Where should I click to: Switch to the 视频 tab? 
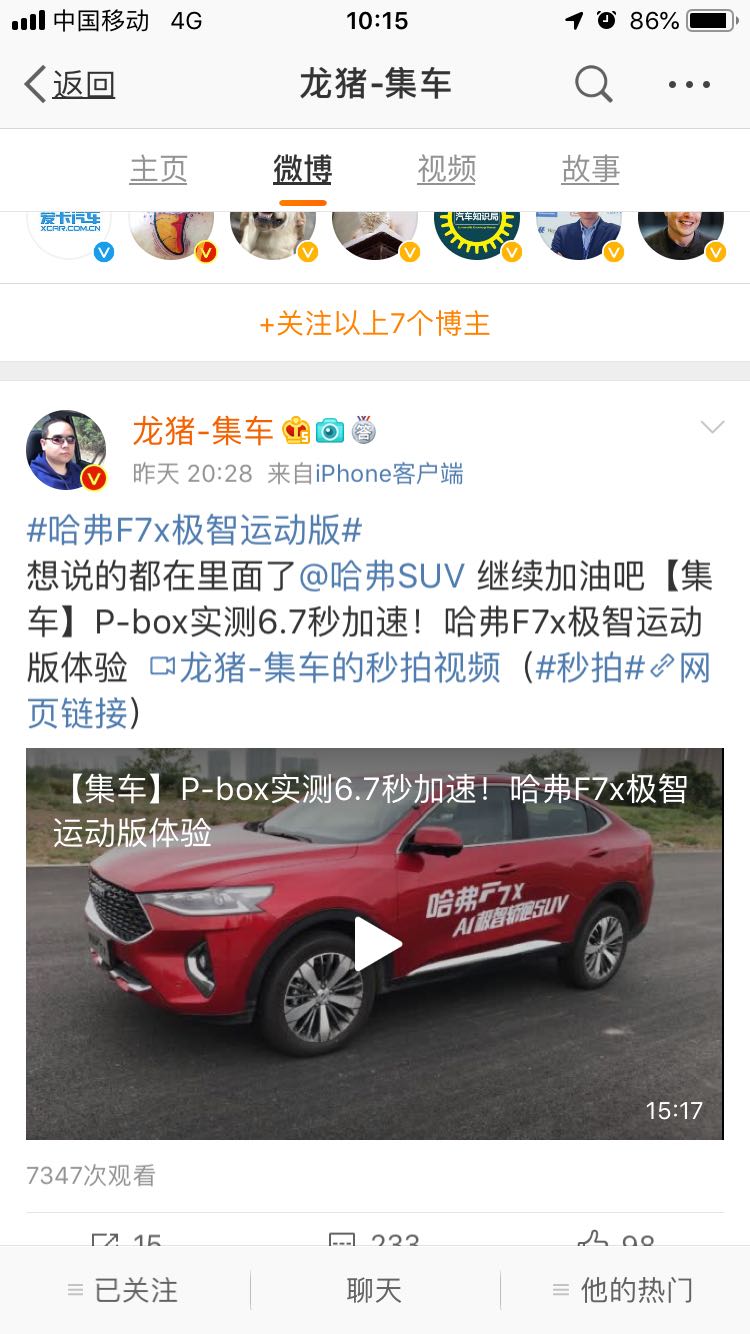pyautogui.click(x=447, y=170)
